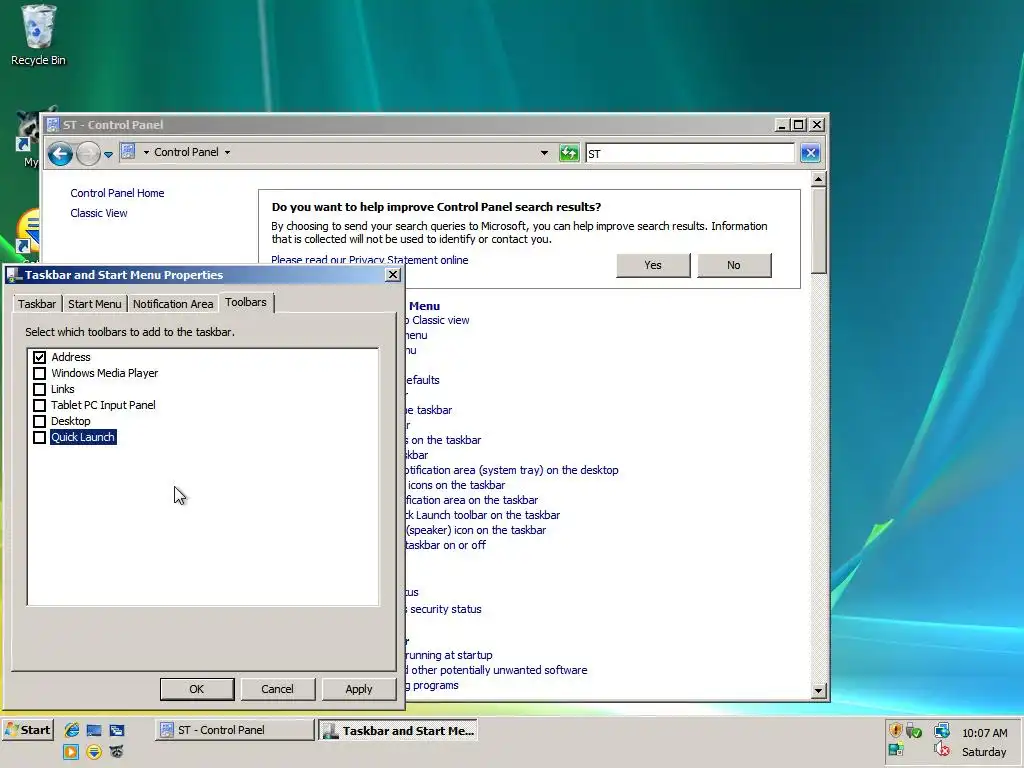
Task: Enable the Tablet PC Input Panel checkbox
Action: (39, 405)
